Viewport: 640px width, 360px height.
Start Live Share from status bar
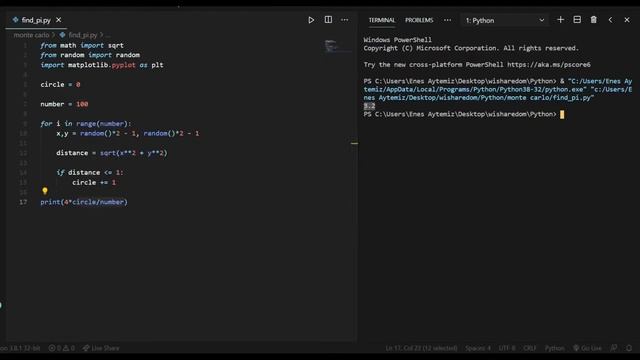click(x=101, y=348)
